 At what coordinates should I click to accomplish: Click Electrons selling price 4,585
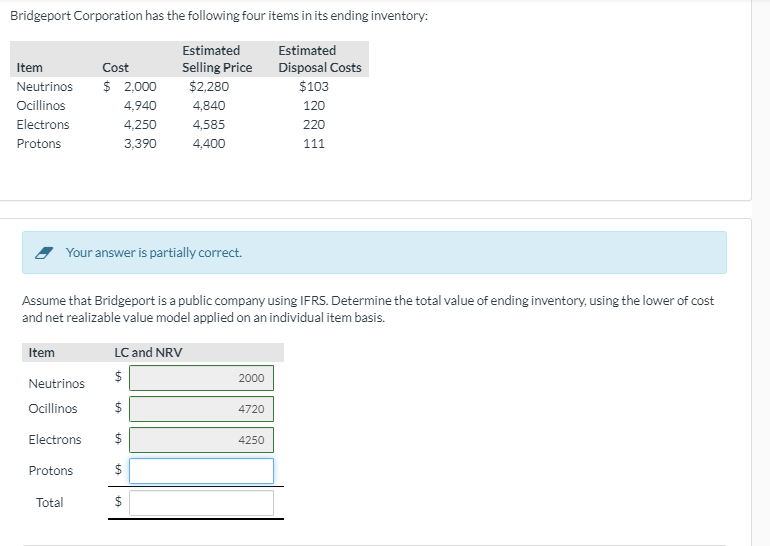209,125
